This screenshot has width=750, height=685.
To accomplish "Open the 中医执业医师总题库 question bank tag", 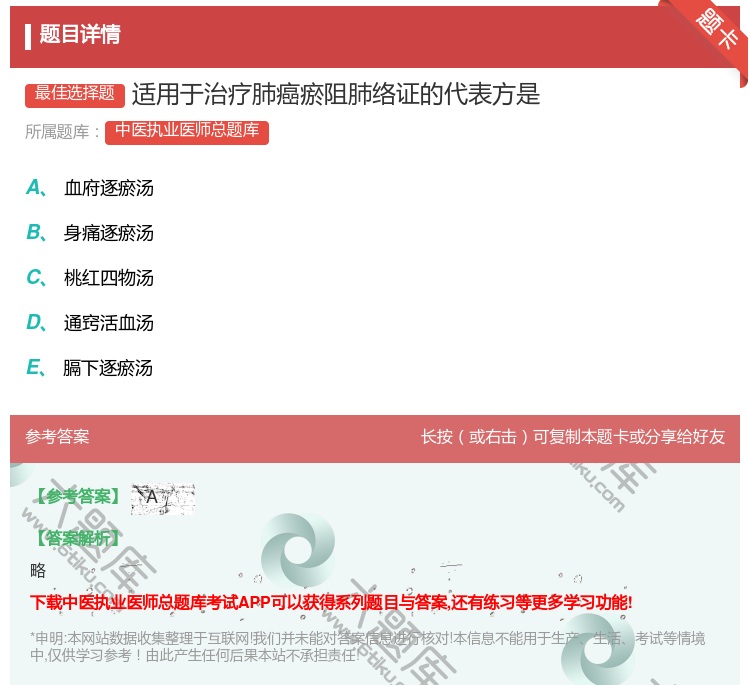I will tap(187, 131).
